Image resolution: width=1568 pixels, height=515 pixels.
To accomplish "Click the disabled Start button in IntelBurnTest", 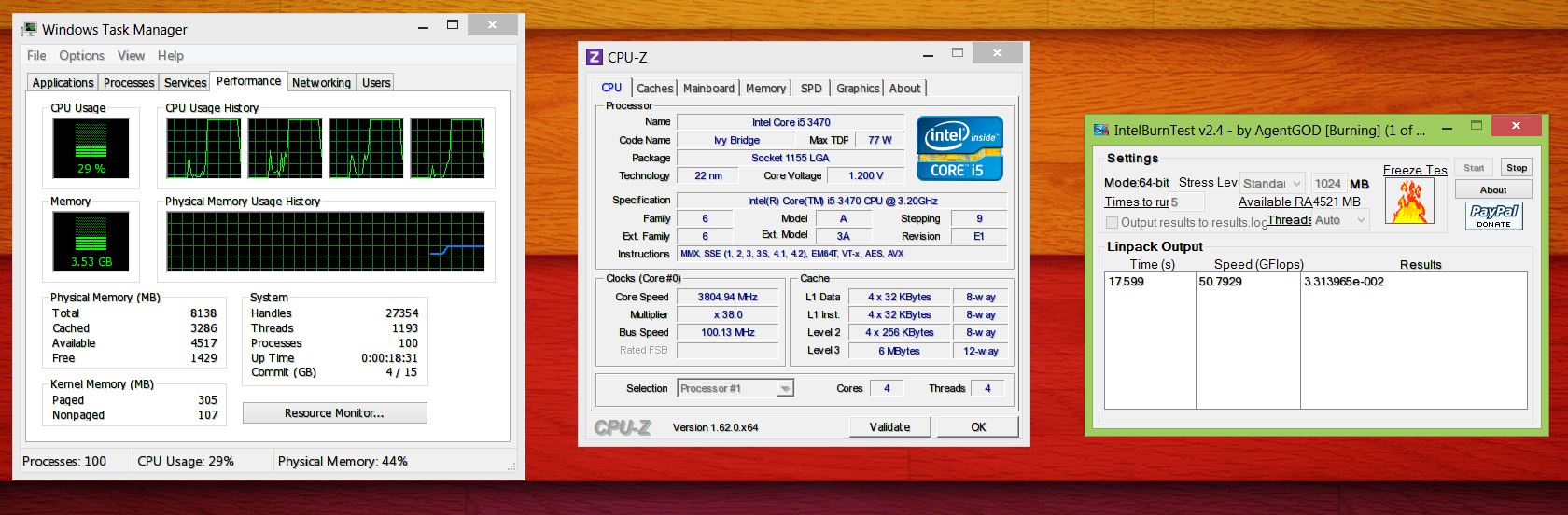I will tap(1474, 168).
